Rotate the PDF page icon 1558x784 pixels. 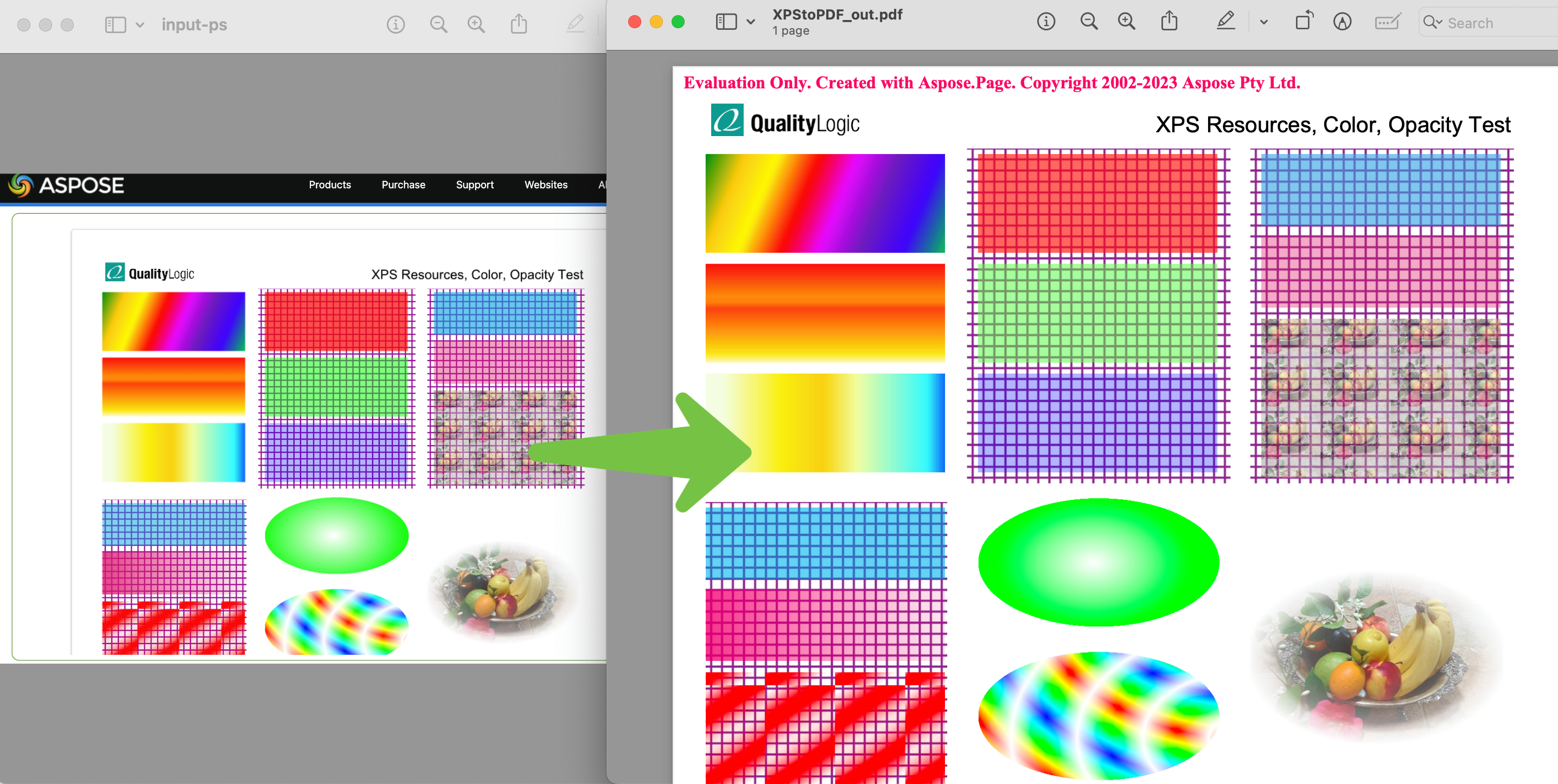point(1304,22)
